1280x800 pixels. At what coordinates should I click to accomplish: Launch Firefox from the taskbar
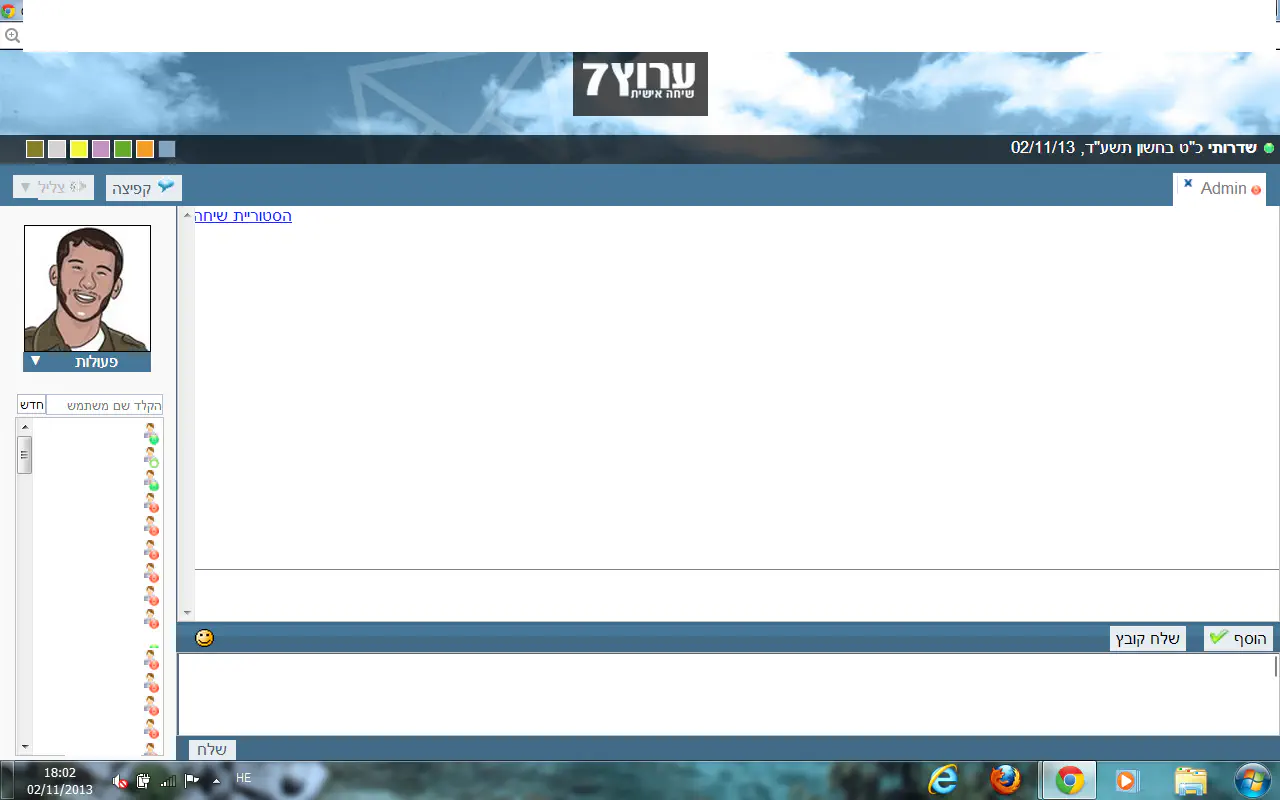coord(1005,780)
